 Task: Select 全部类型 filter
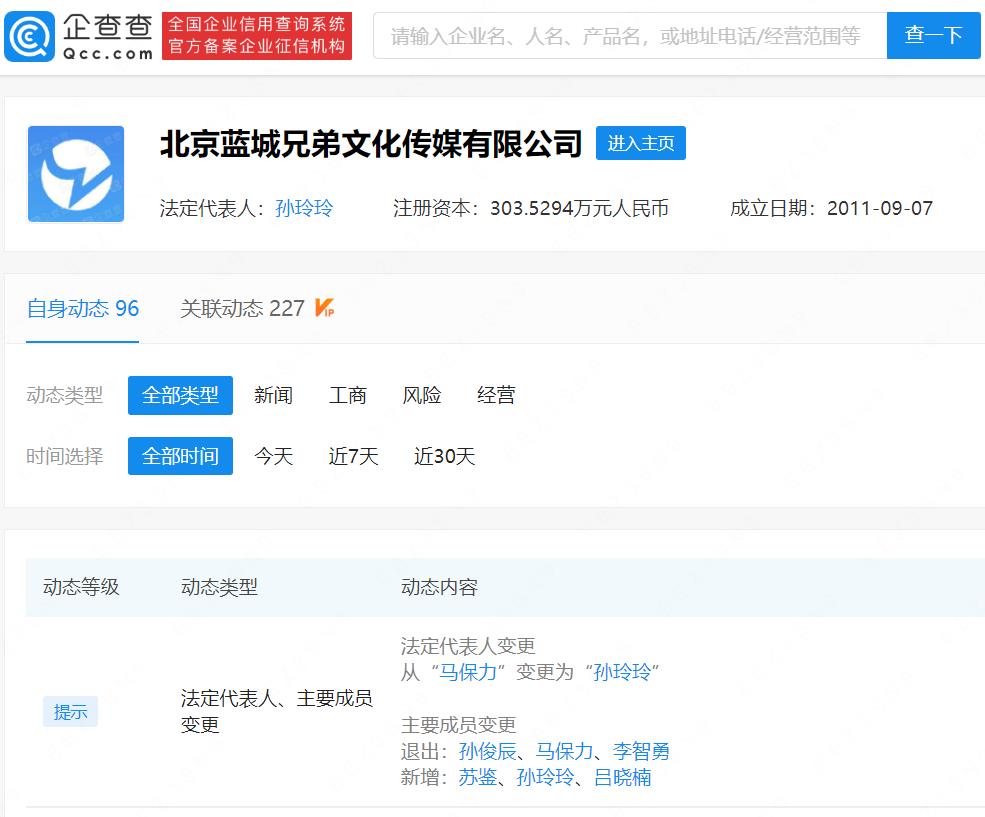180,396
